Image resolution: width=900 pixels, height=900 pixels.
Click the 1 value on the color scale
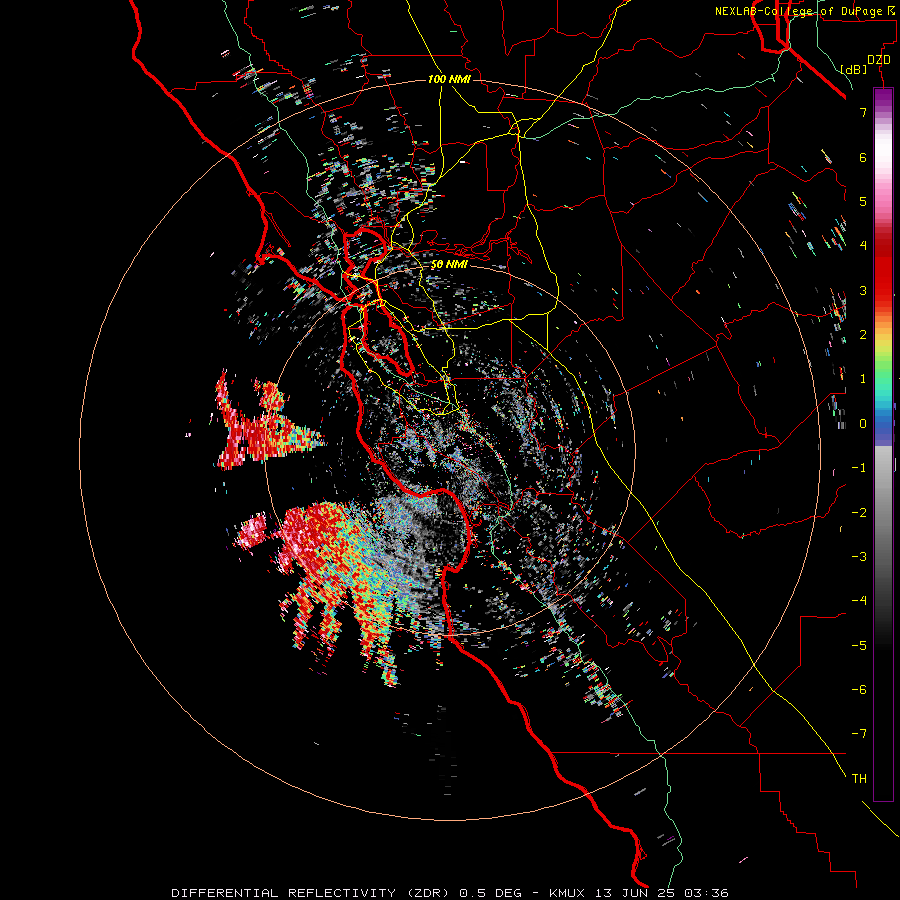863,379
